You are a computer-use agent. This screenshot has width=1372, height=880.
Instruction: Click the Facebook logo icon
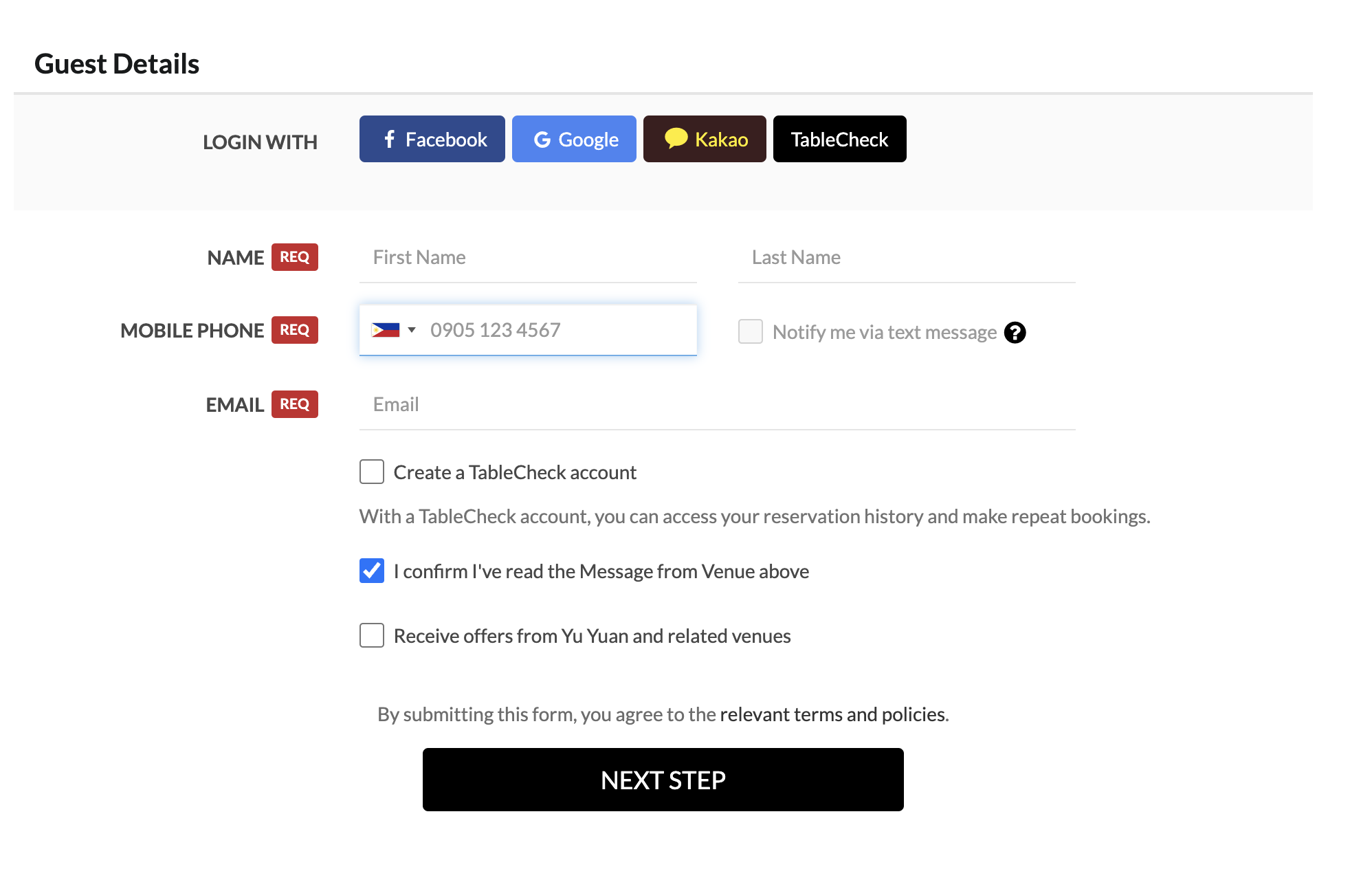390,140
